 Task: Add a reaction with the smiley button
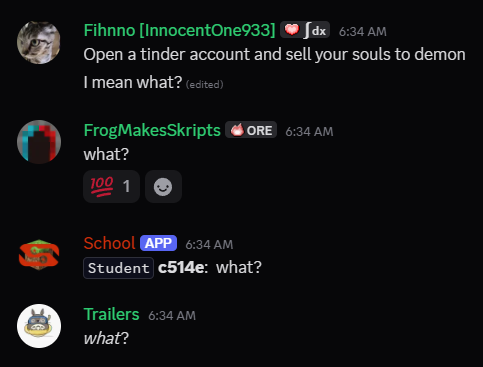[x=163, y=186]
